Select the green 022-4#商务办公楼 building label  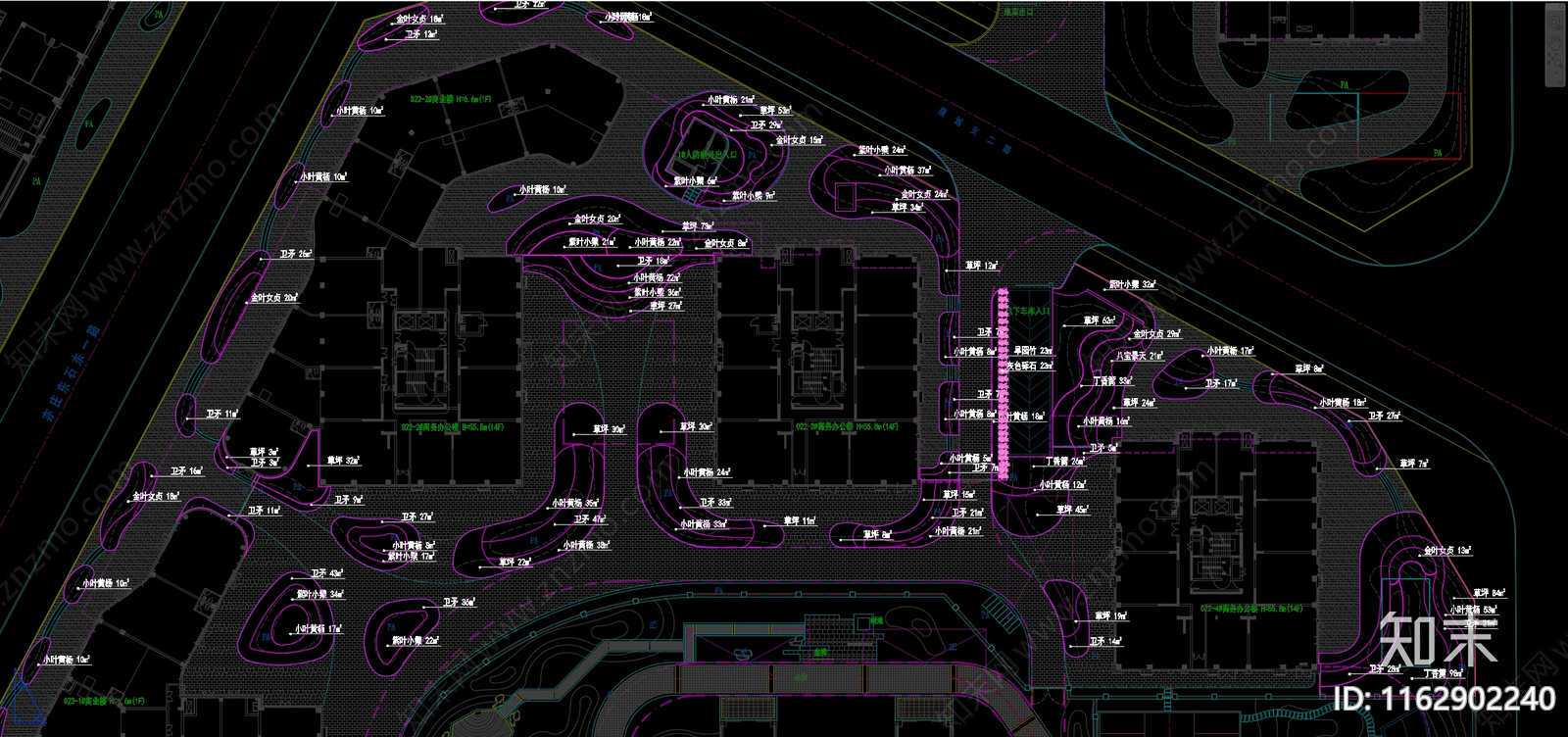(x=1252, y=609)
